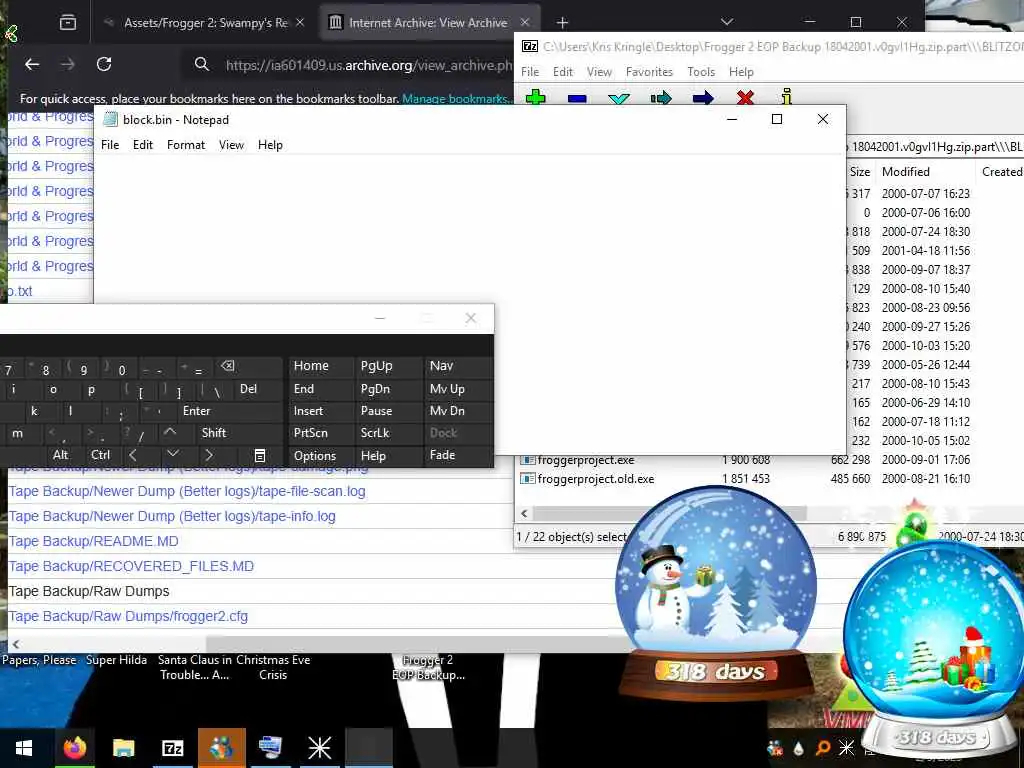Click the blue Extract minus icon in 7-Zip
This screenshot has width=1024, height=768.
click(x=577, y=99)
